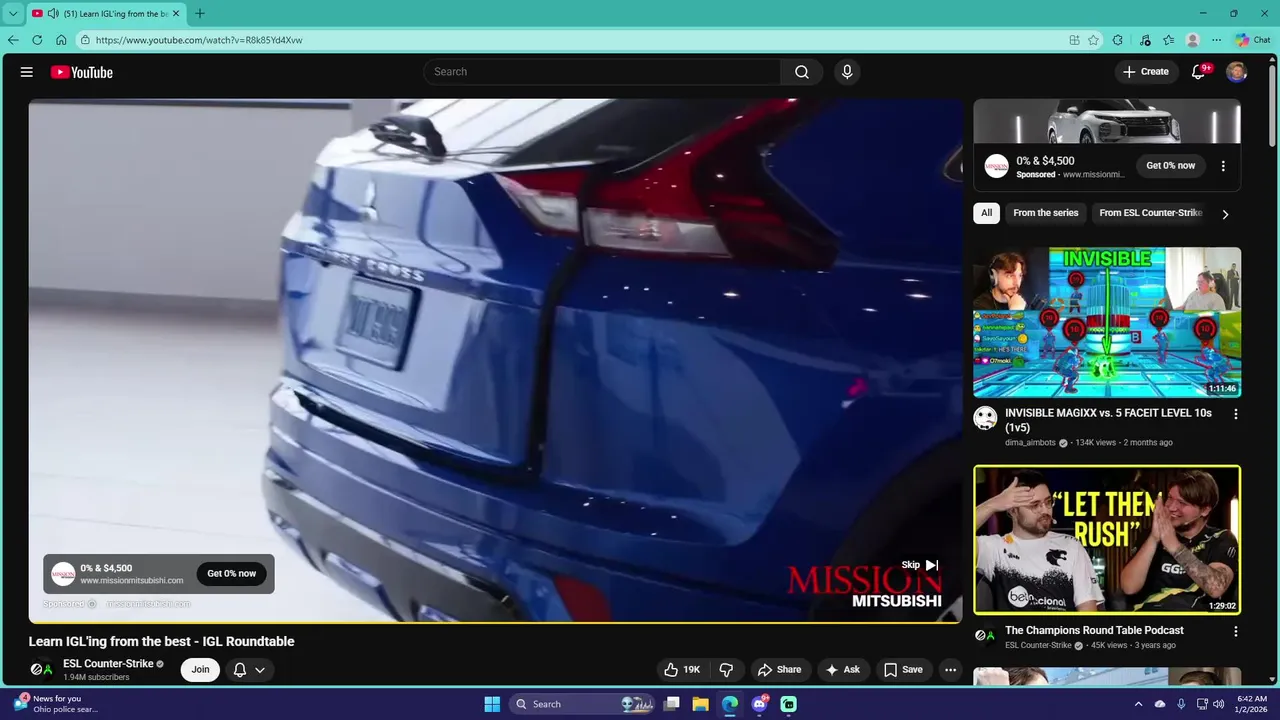The width and height of the screenshot is (1280, 720).
Task: Like the video with 19K likes
Action: 683,670
